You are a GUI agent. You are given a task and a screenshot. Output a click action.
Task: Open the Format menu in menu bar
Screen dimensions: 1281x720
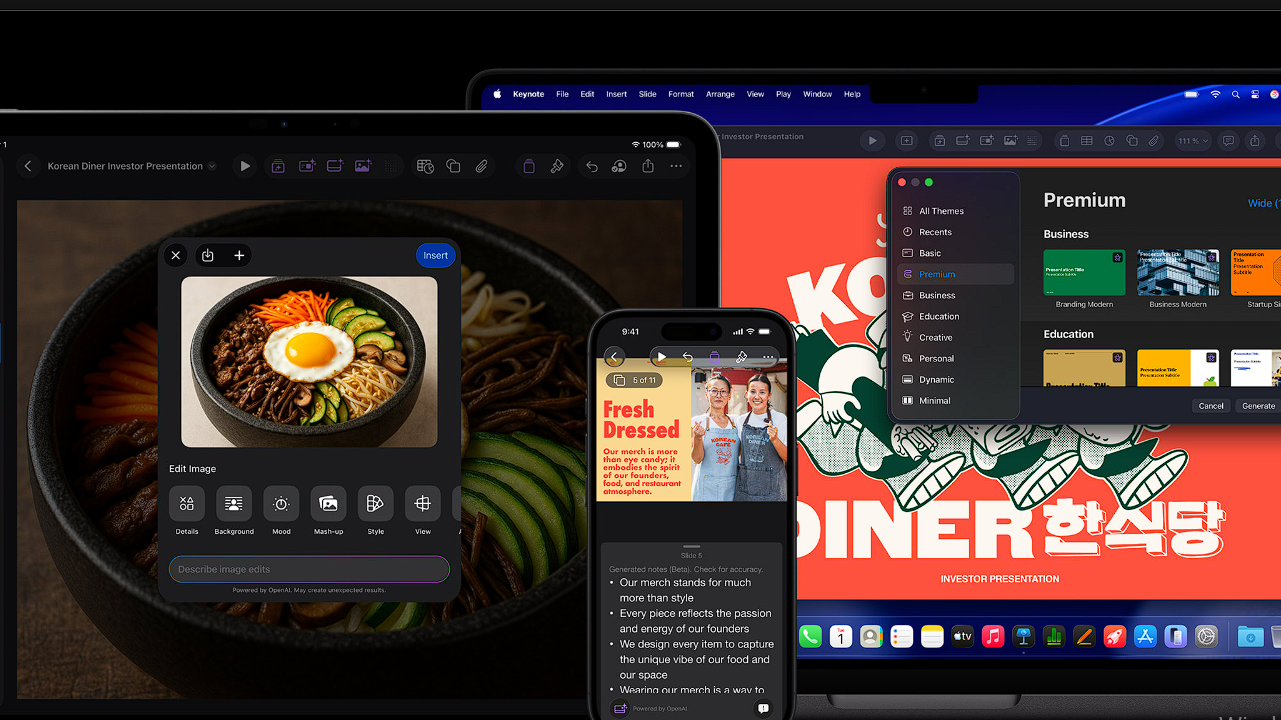tap(681, 94)
